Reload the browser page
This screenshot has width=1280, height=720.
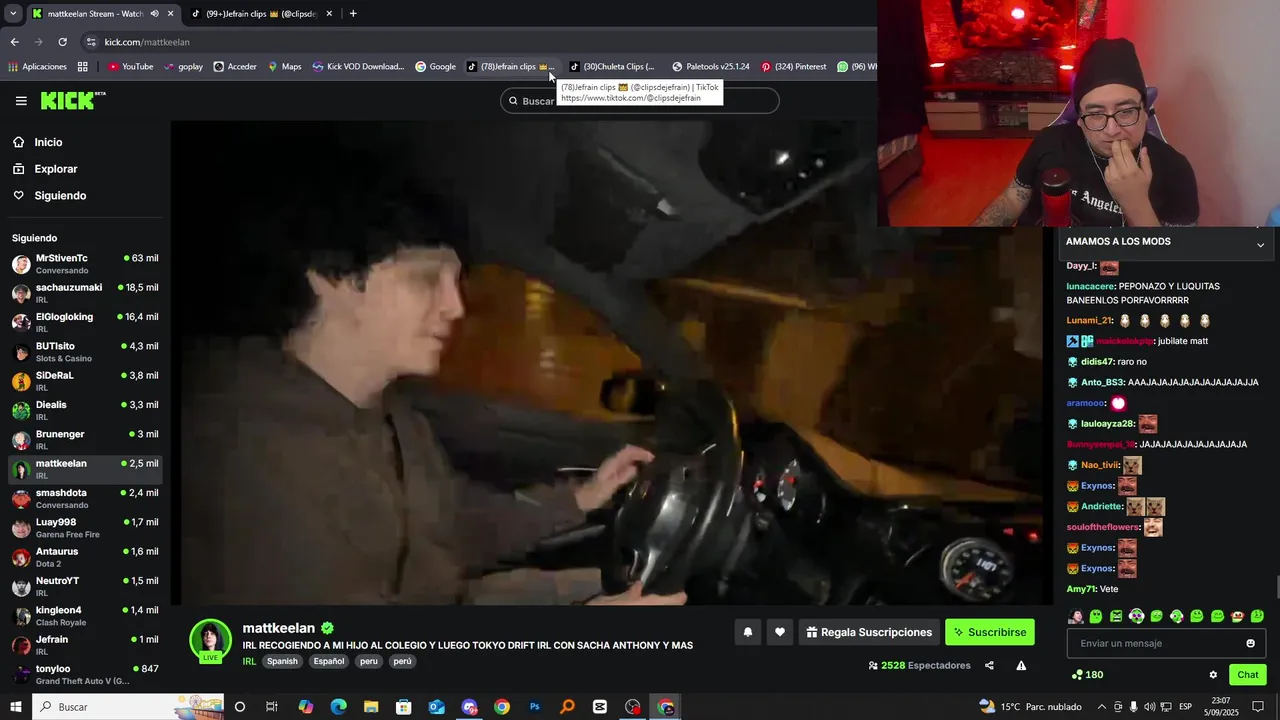[x=62, y=42]
